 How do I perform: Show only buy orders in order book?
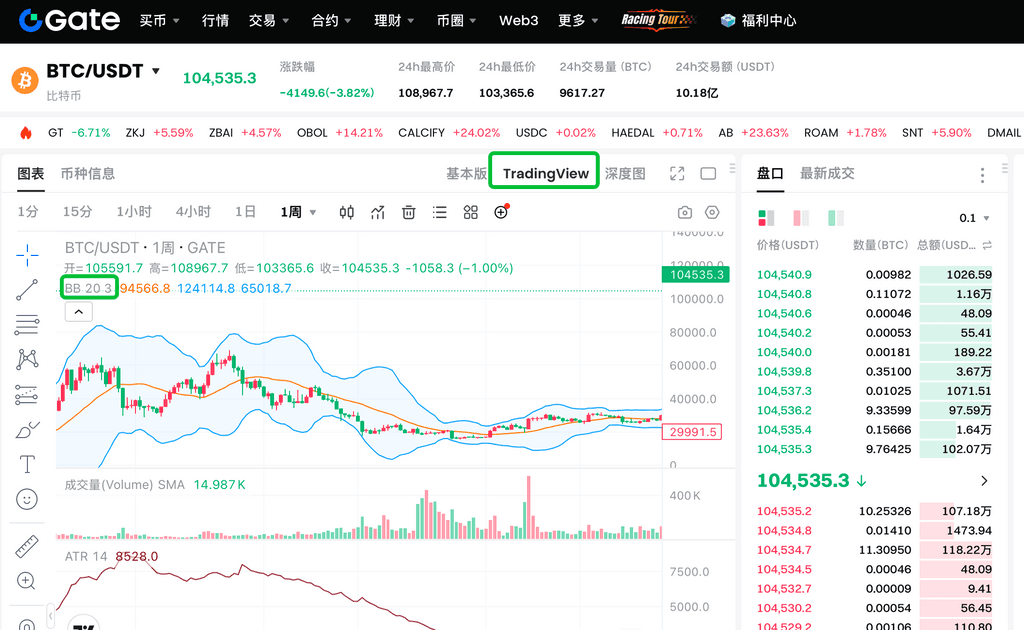point(835,218)
